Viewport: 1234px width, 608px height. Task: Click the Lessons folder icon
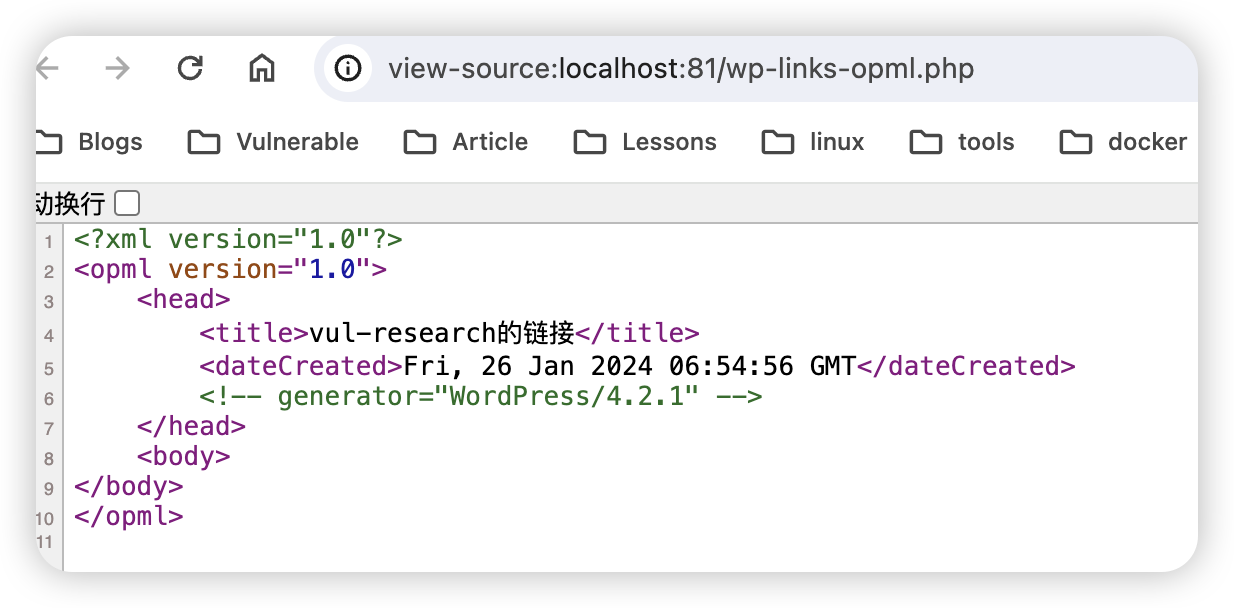tap(590, 142)
